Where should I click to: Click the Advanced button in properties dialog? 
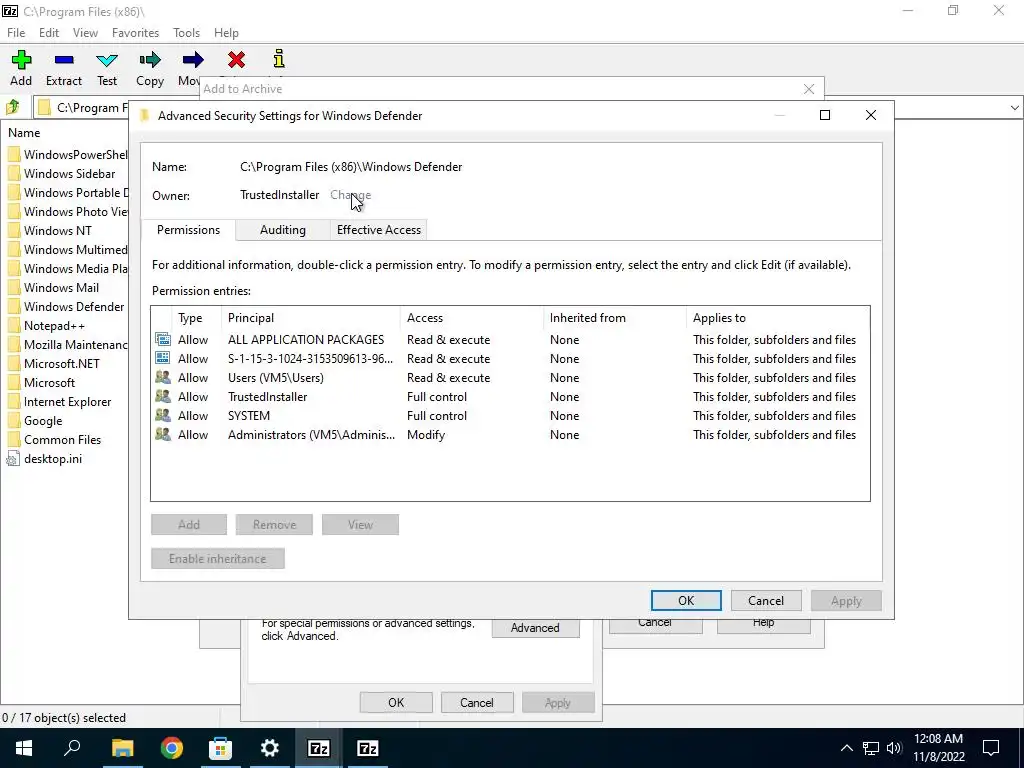535,628
